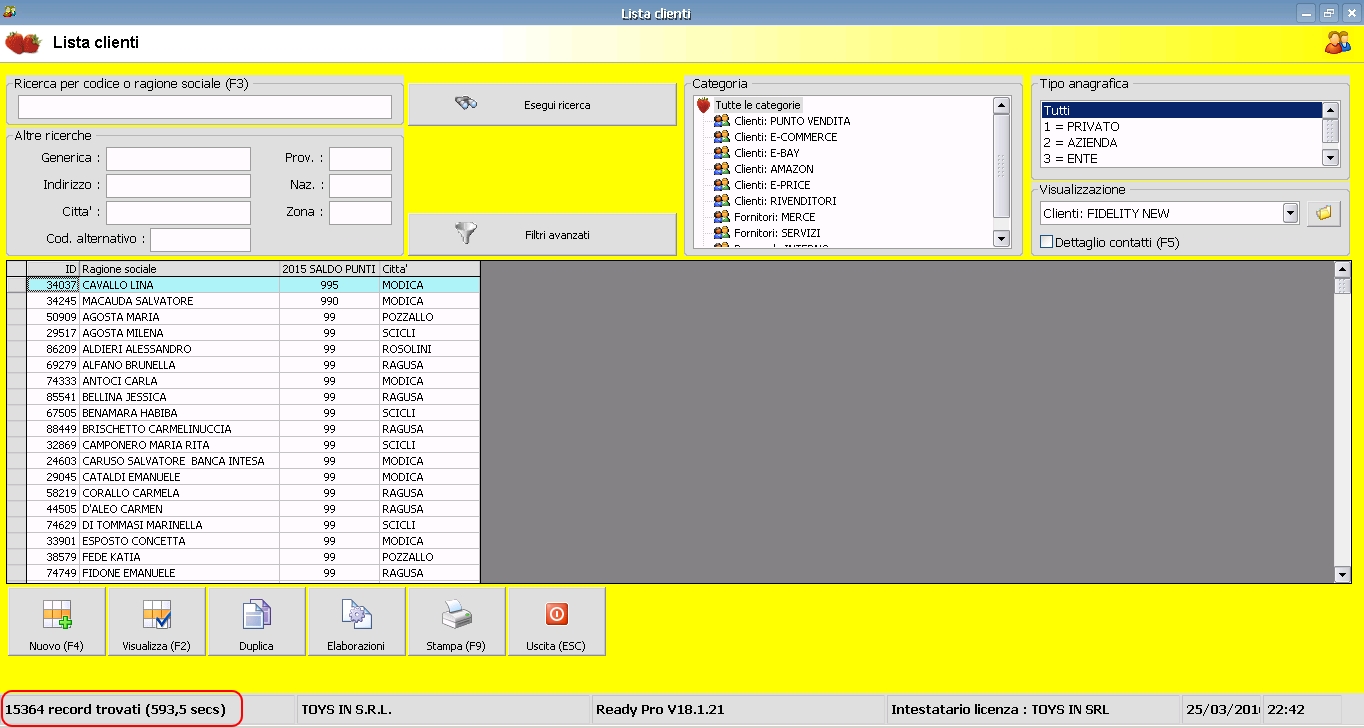Screen dimensions: 1364x728
Task: Toggle Dettaglio contatti (F5) checkbox
Action: tap(1047, 242)
